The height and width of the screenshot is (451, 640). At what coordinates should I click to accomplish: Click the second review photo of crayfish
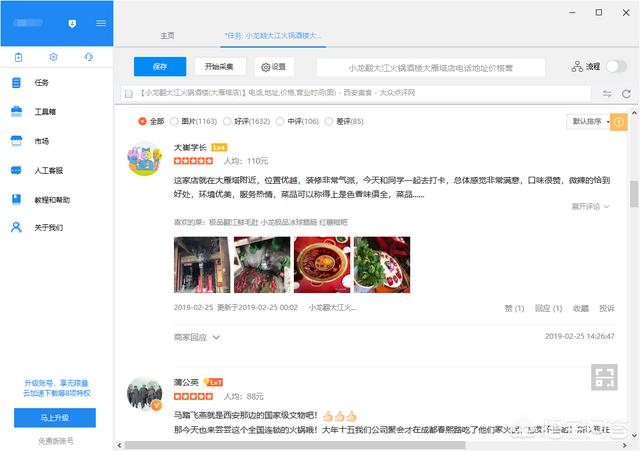coord(262,264)
